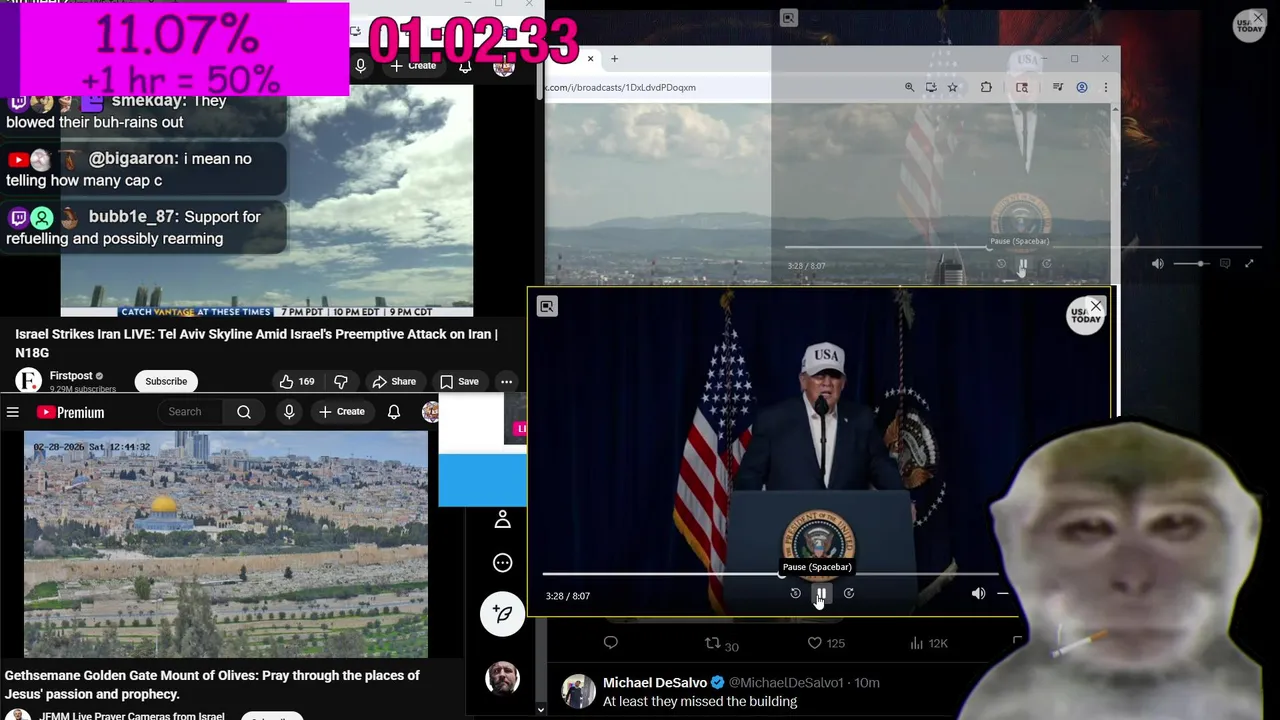Click install-app icon in Chrome address bar
1280x720 pixels.
coord(931,87)
